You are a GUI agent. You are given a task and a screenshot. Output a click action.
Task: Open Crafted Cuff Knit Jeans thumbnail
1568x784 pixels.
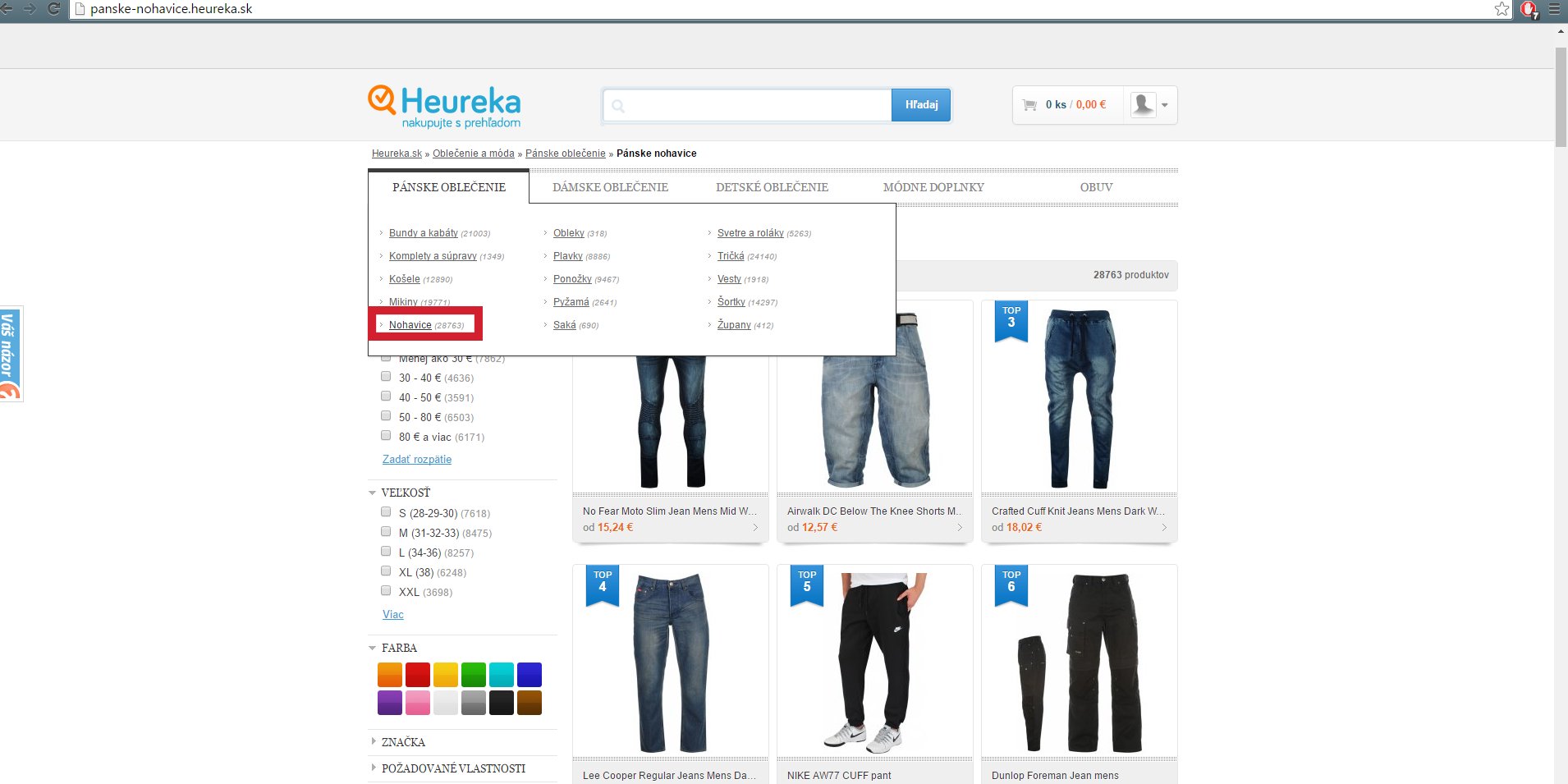1080,398
